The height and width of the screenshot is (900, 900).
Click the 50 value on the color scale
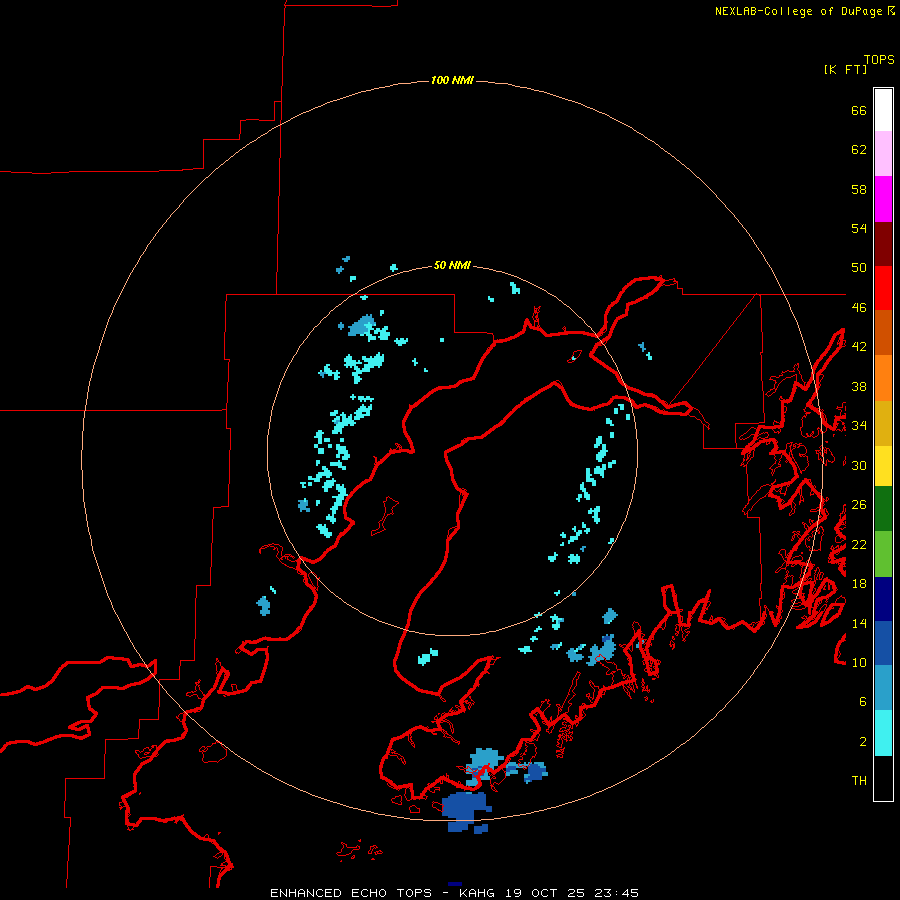point(859,268)
